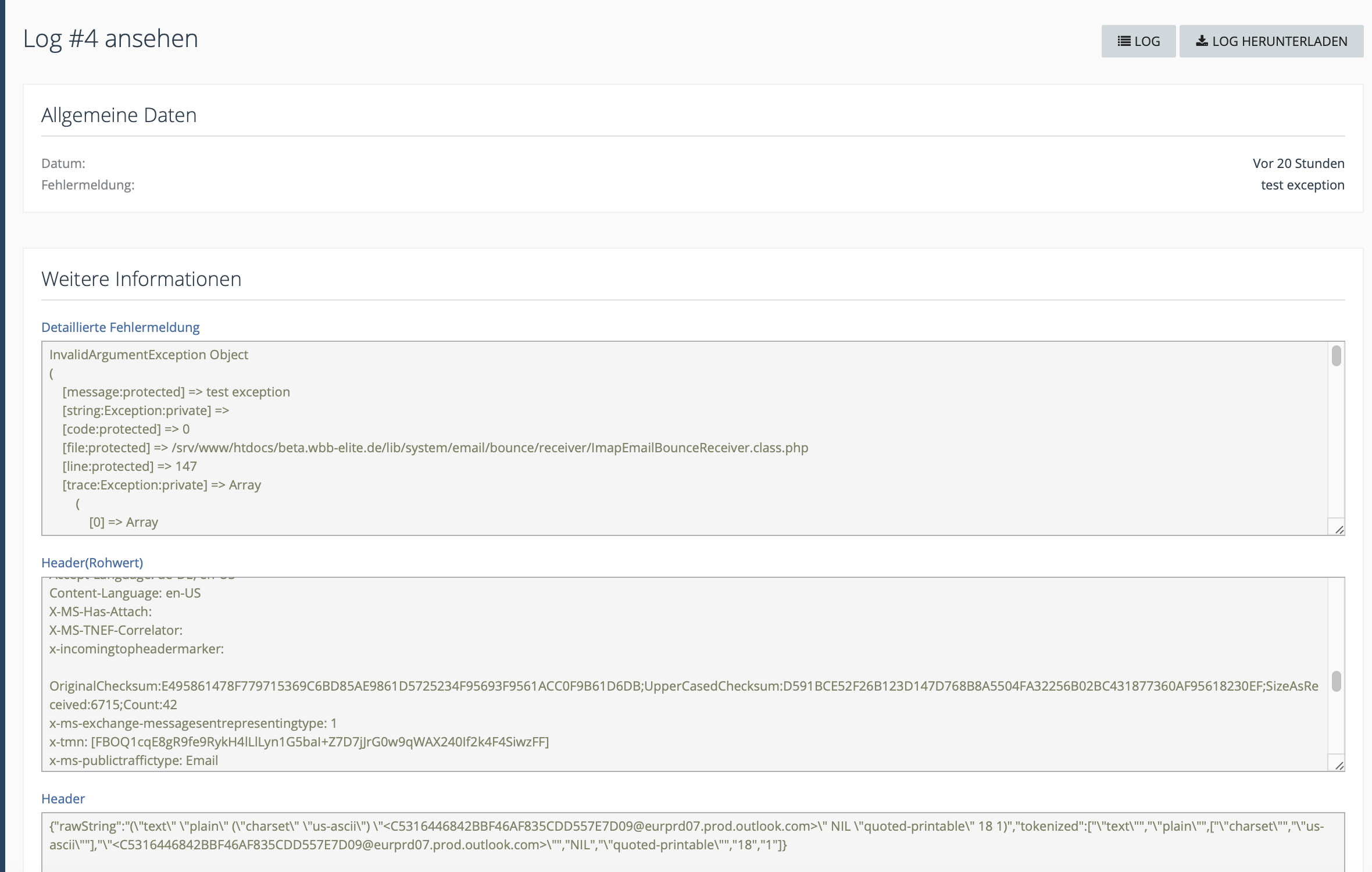The height and width of the screenshot is (872, 1372).
Task: Click the Content-Language: en-US header line
Action: pos(125,593)
